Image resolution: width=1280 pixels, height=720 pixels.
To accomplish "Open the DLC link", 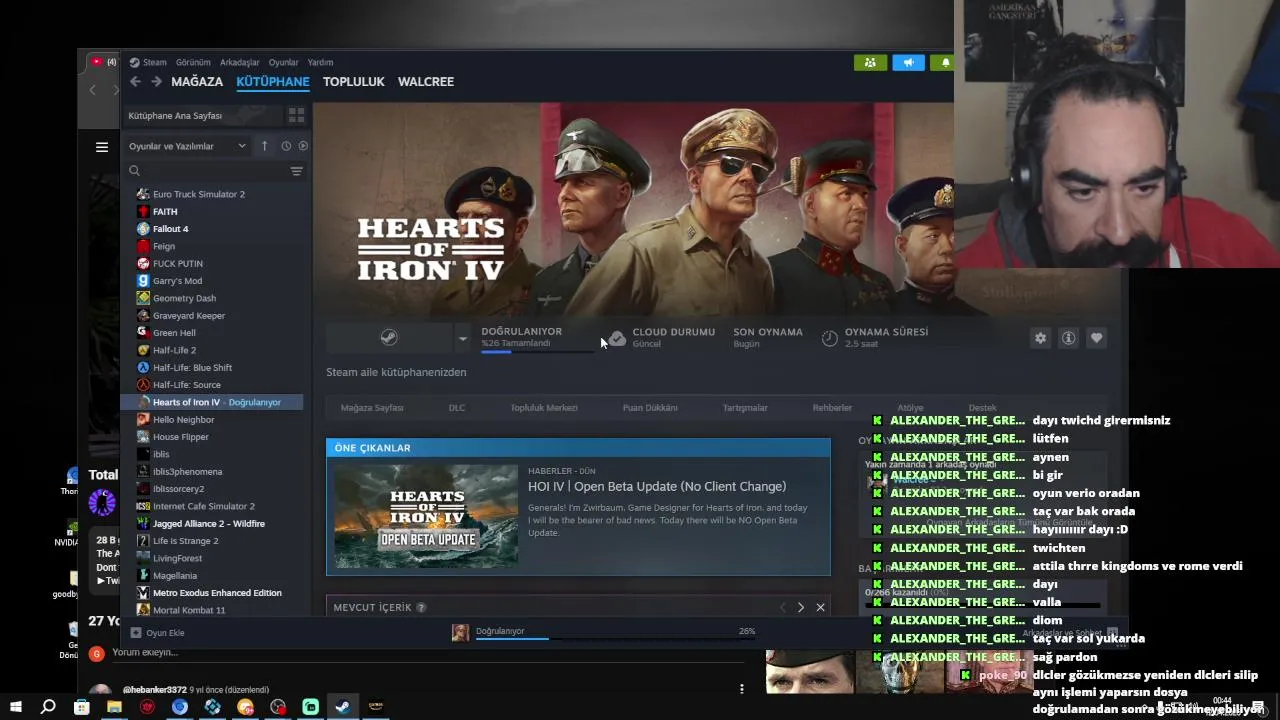I will click(457, 408).
